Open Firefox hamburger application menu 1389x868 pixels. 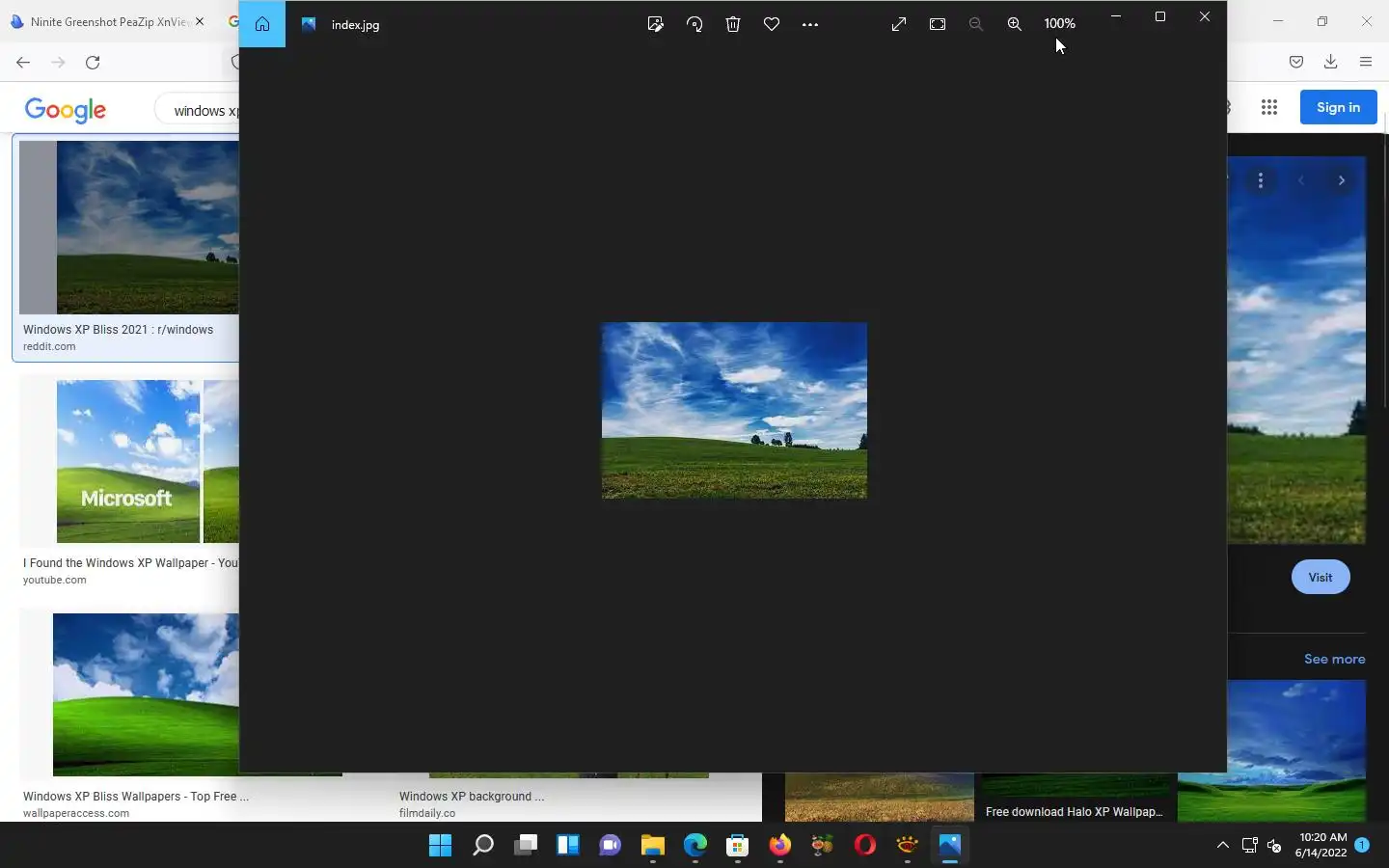tap(1366, 63)
